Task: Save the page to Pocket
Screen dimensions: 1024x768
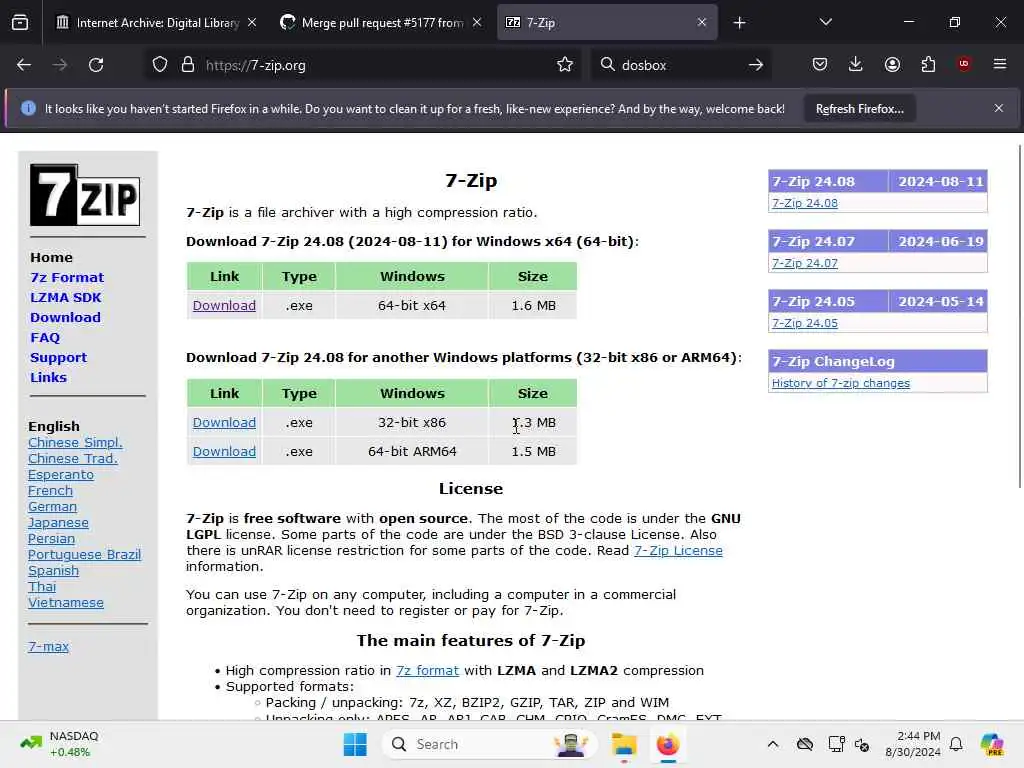Action: [x=820, y=64]
